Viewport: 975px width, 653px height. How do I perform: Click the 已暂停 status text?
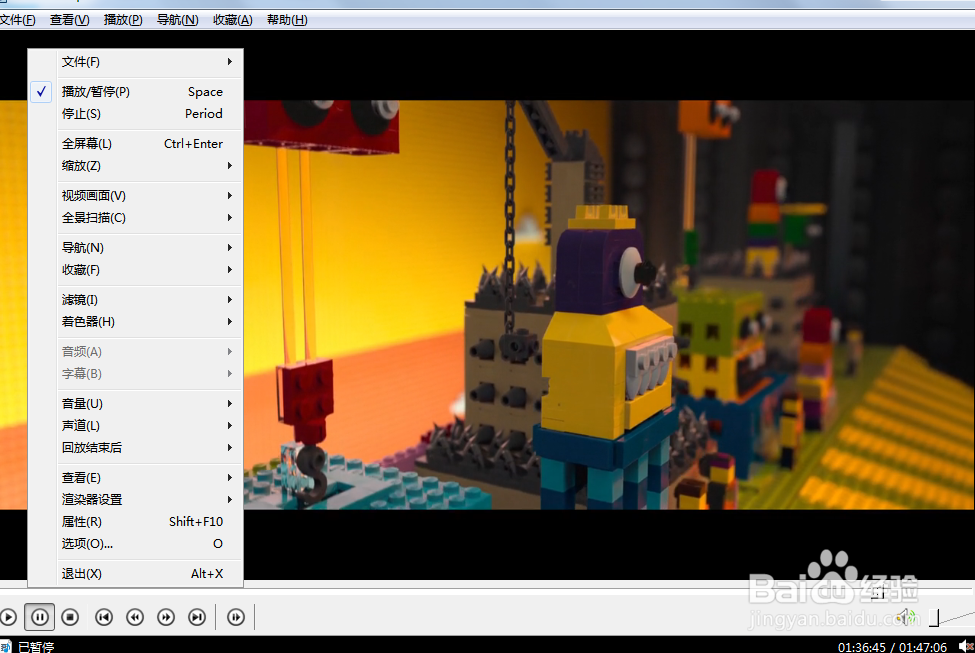pyautogui.click(x=36, y=647)
